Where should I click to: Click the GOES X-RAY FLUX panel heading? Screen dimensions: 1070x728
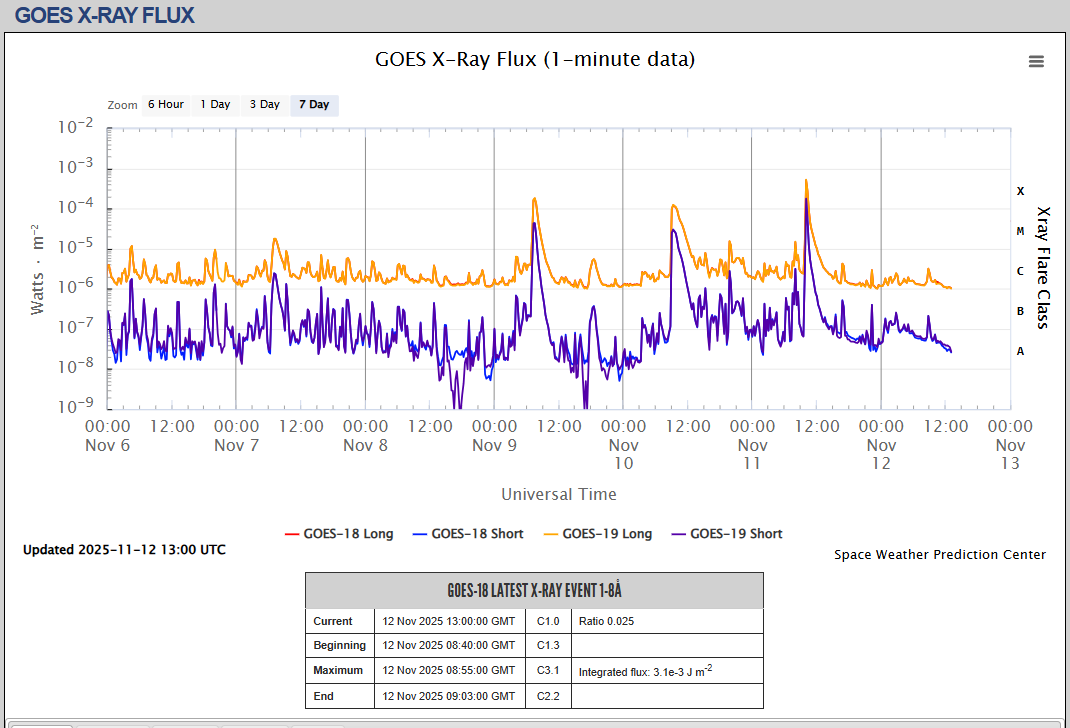point(105,15)
